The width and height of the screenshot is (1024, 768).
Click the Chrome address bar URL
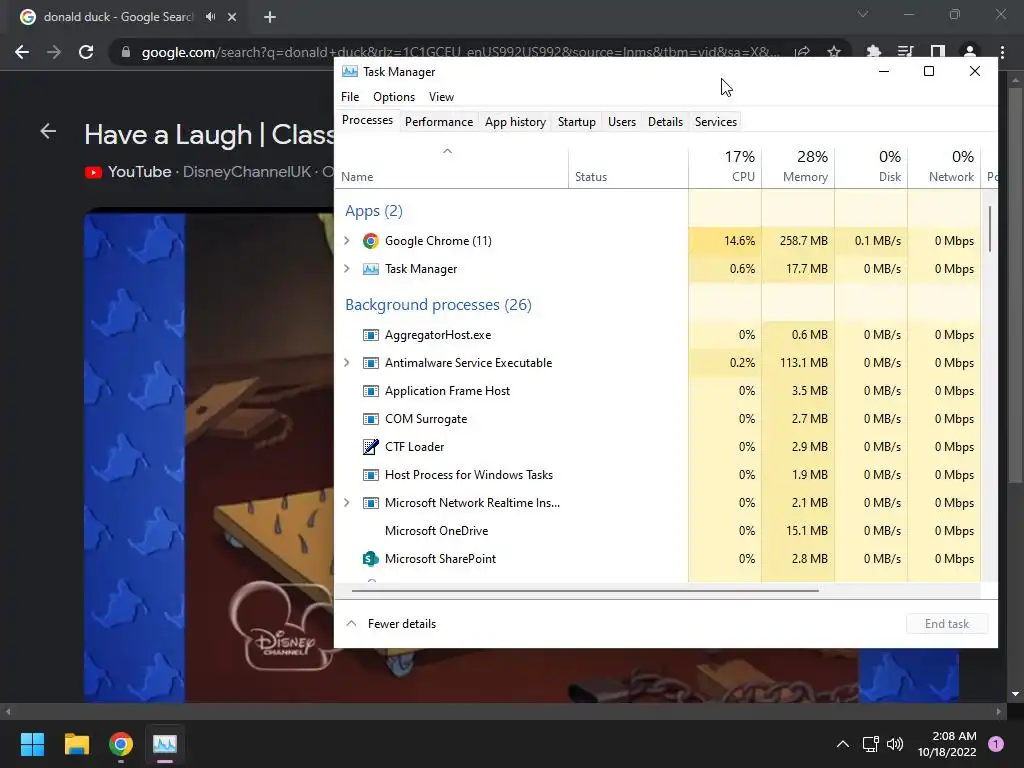click(x=460, y=52)
